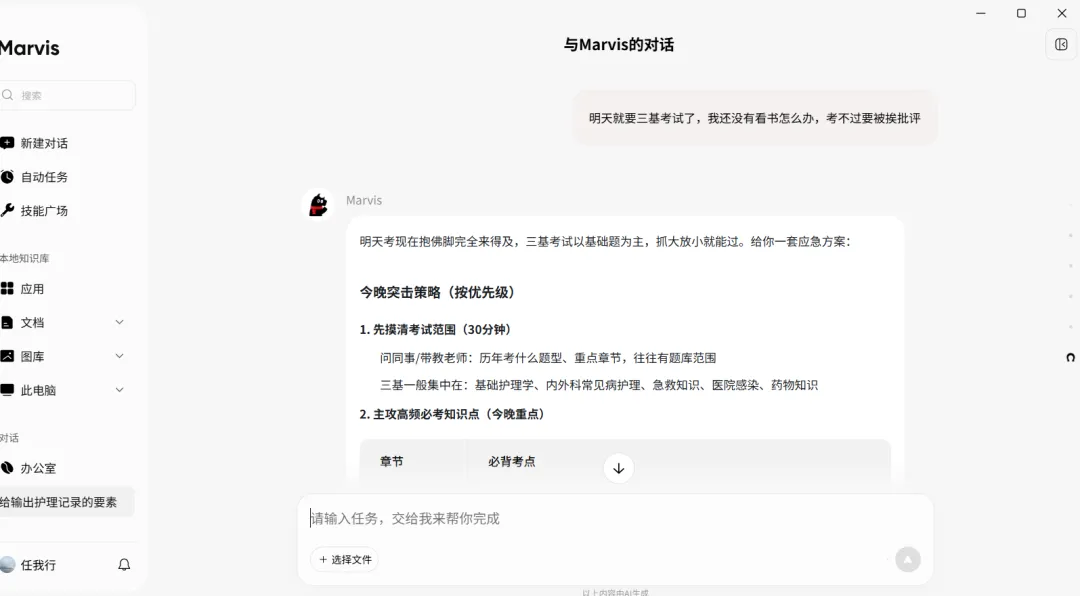Click the 与Marvis的对话 header title

pos(619,45)
